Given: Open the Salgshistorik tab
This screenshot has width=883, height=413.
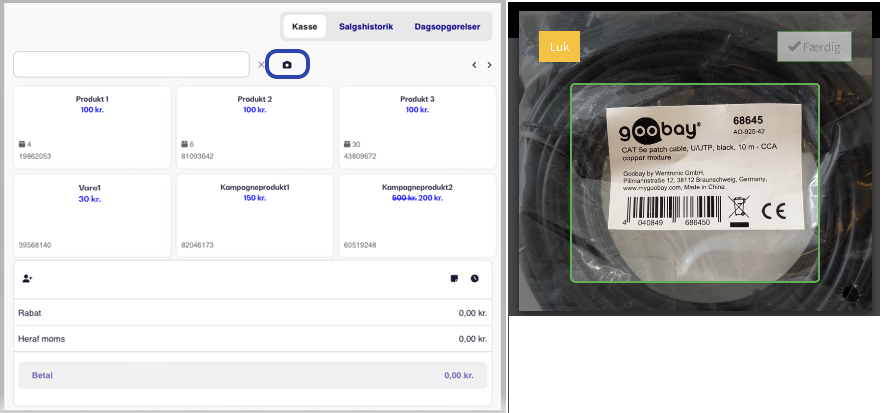Looking at the screenshot, I should 366,26.
